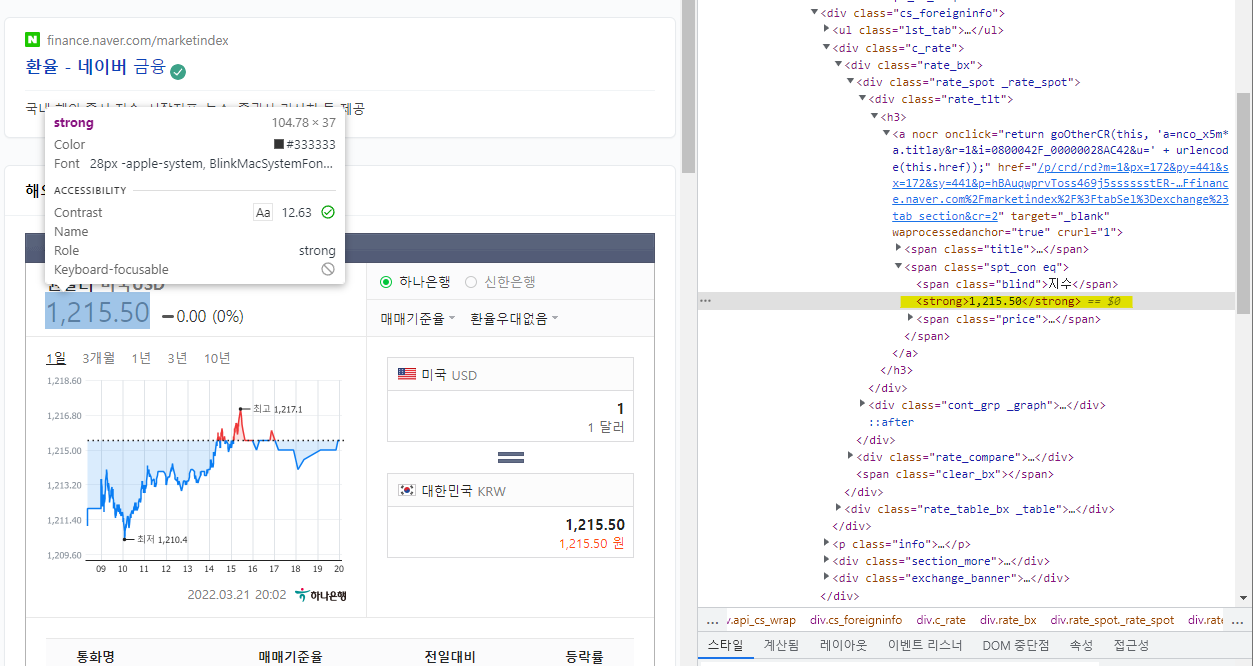Expand the div cont_grp _graph node

[862, 405]
